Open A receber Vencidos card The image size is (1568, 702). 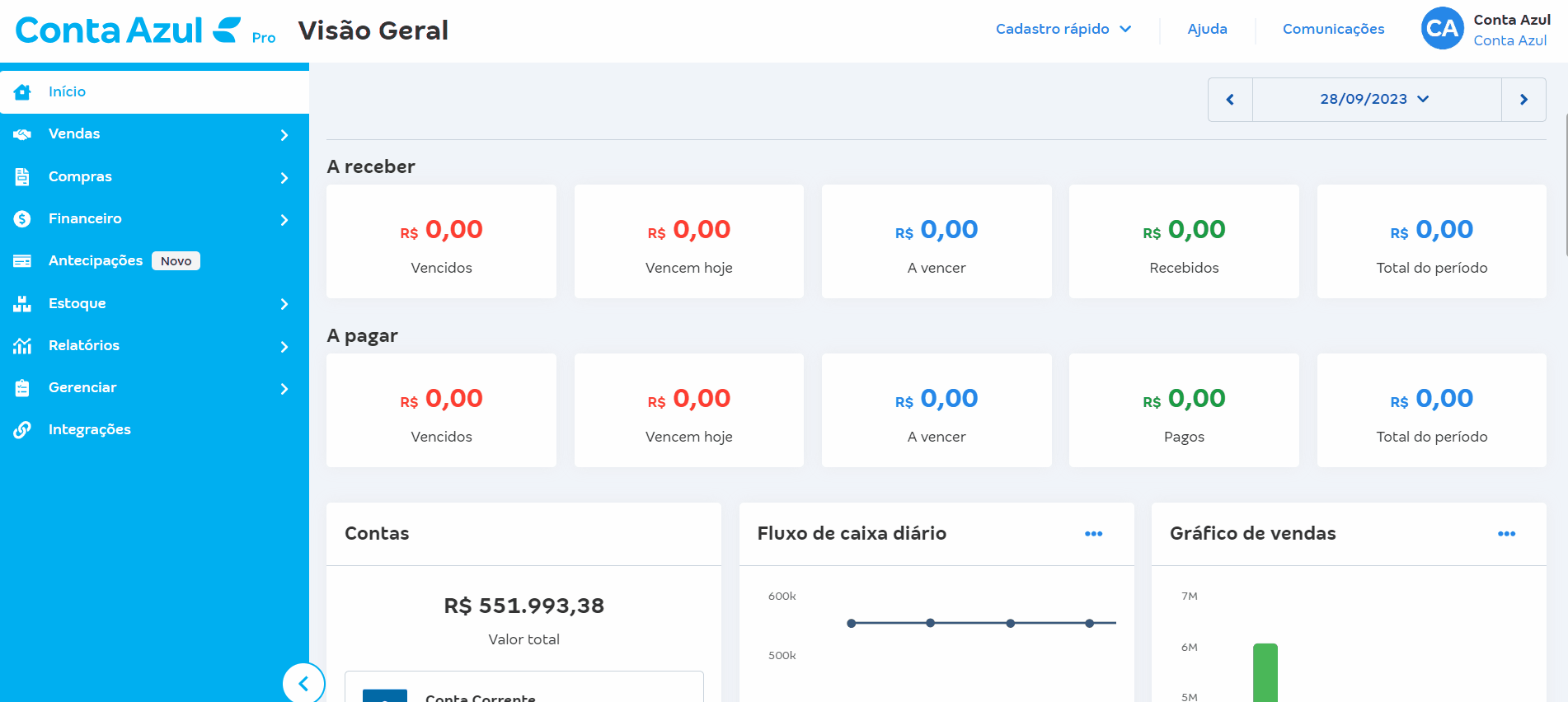[x=441, y=241]
